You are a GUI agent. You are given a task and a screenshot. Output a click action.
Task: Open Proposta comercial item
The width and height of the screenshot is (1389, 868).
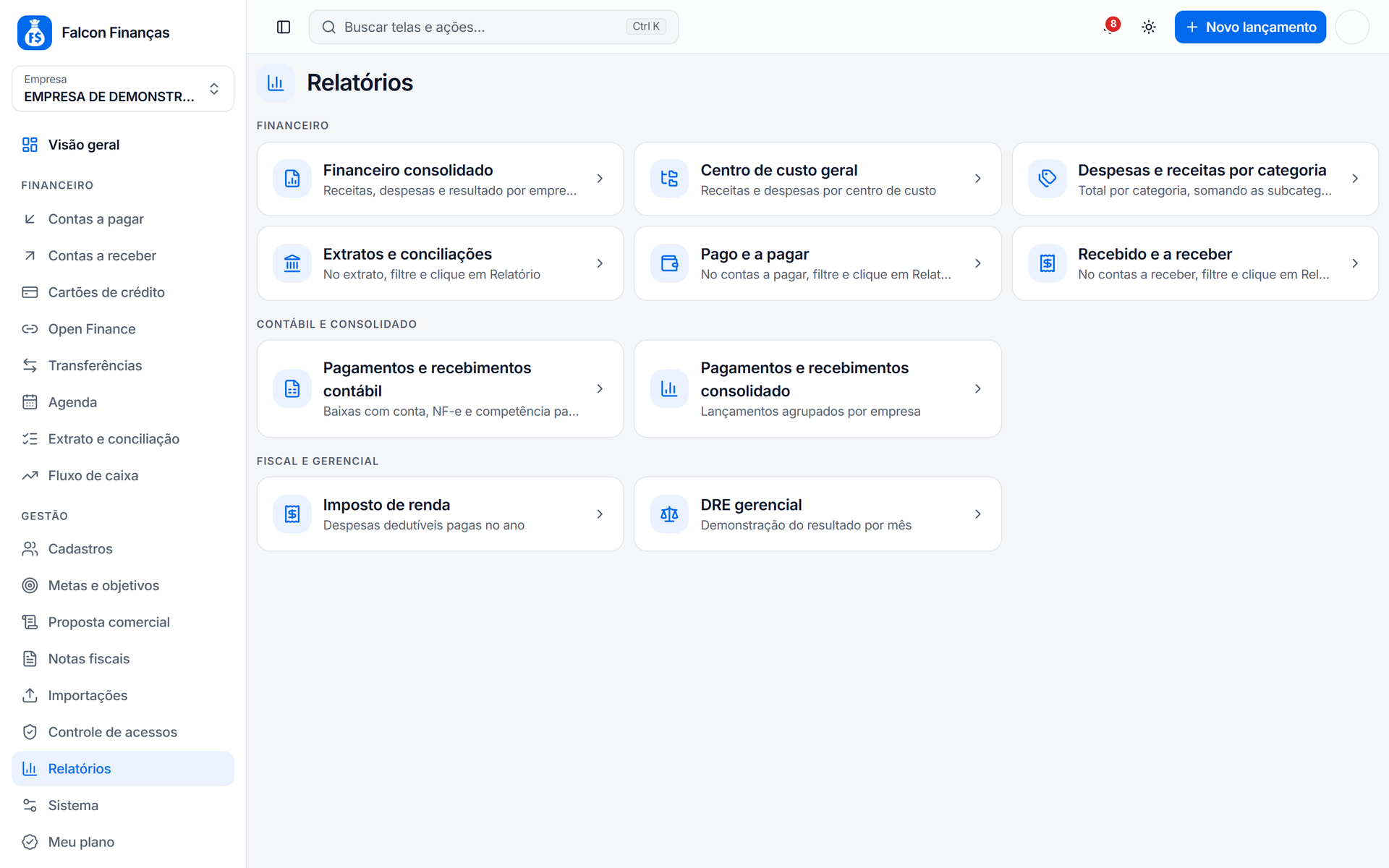point(123,622)
